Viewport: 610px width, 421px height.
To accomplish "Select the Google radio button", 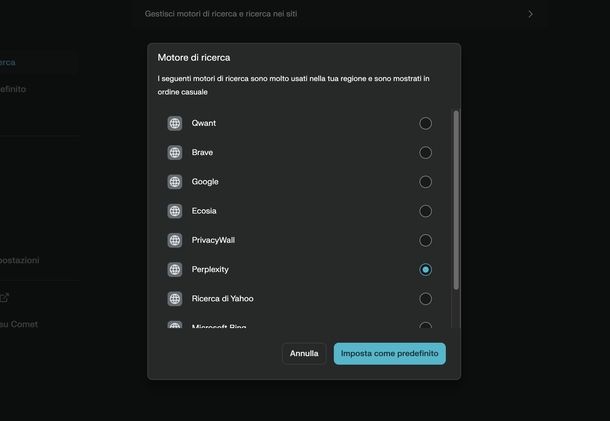I will click(x=426, y=182).
